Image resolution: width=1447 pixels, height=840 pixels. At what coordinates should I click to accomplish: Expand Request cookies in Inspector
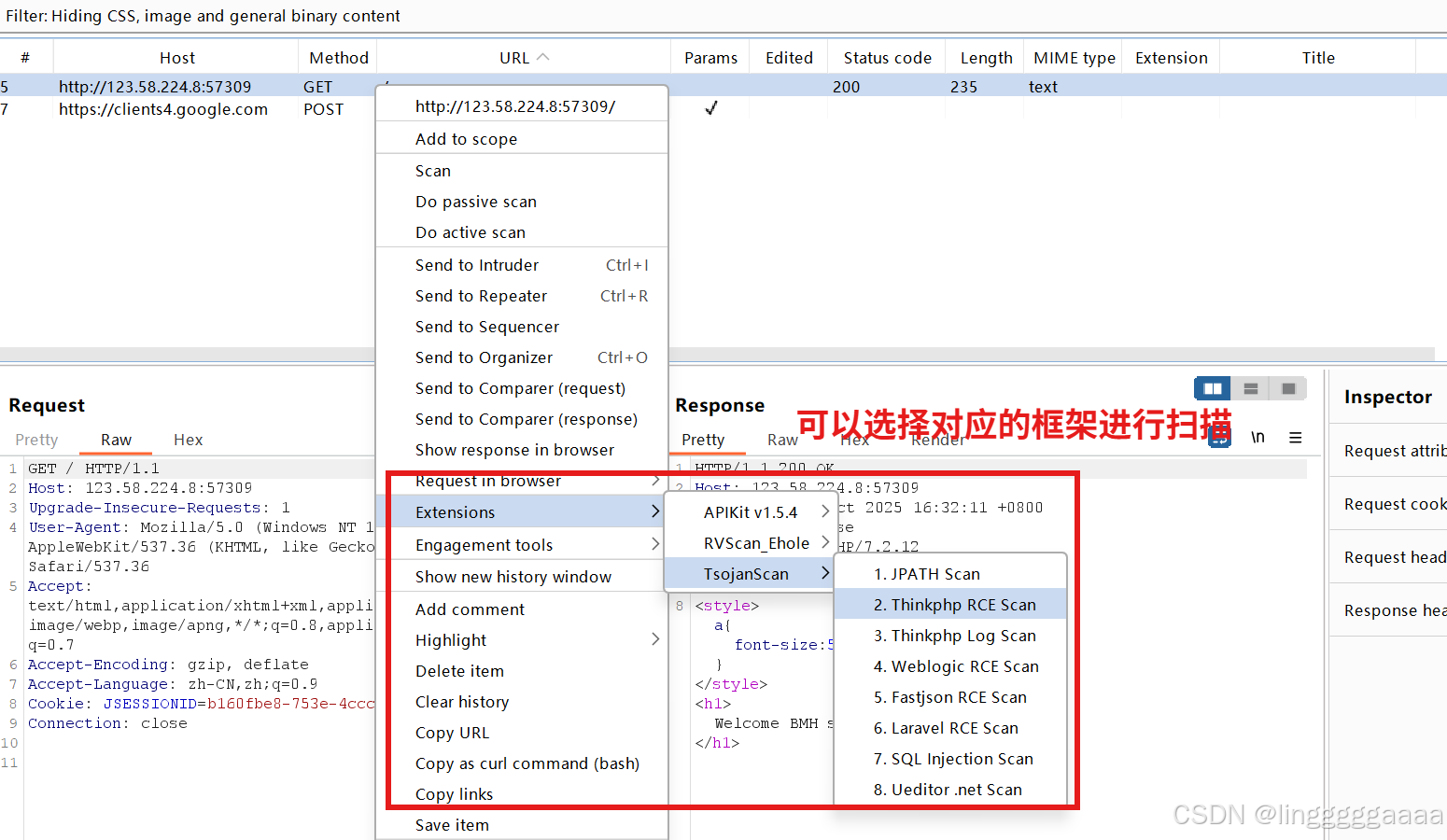[1389, 504]
